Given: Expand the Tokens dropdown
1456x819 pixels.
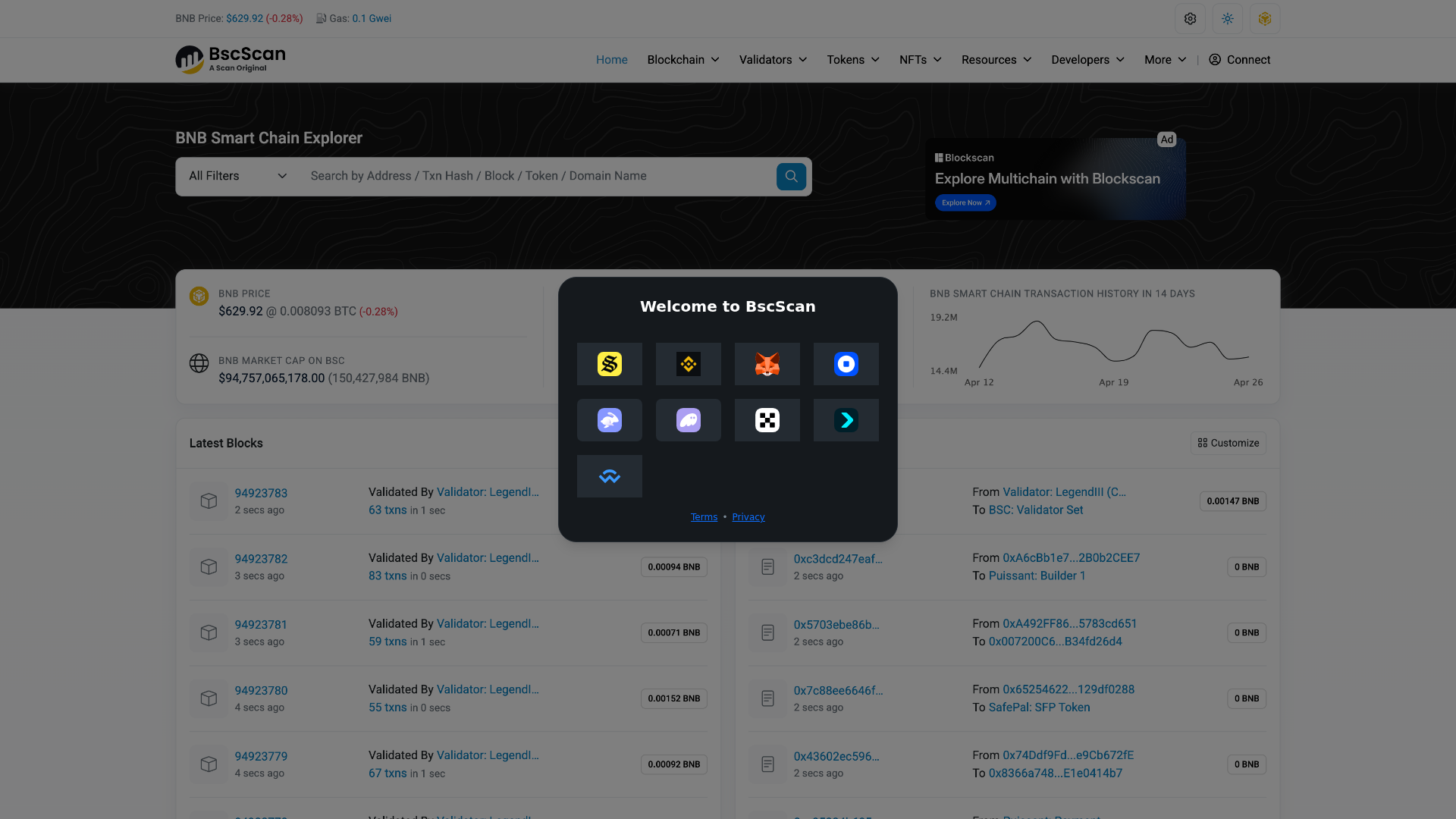Looking at the screenshot, I should [853, 60].
